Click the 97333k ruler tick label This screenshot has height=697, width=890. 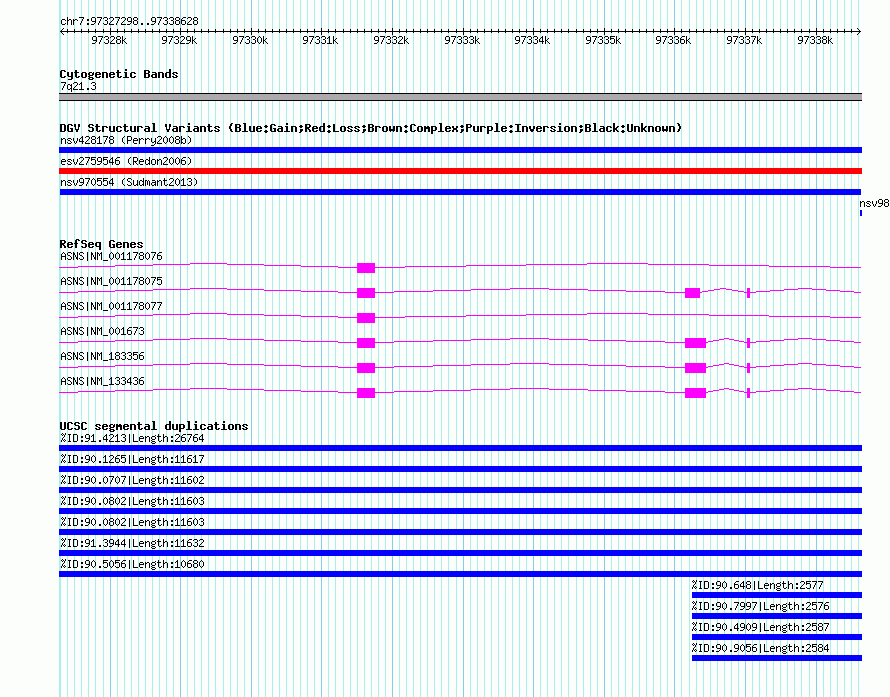pyautogui.click(x=462, y=40)
